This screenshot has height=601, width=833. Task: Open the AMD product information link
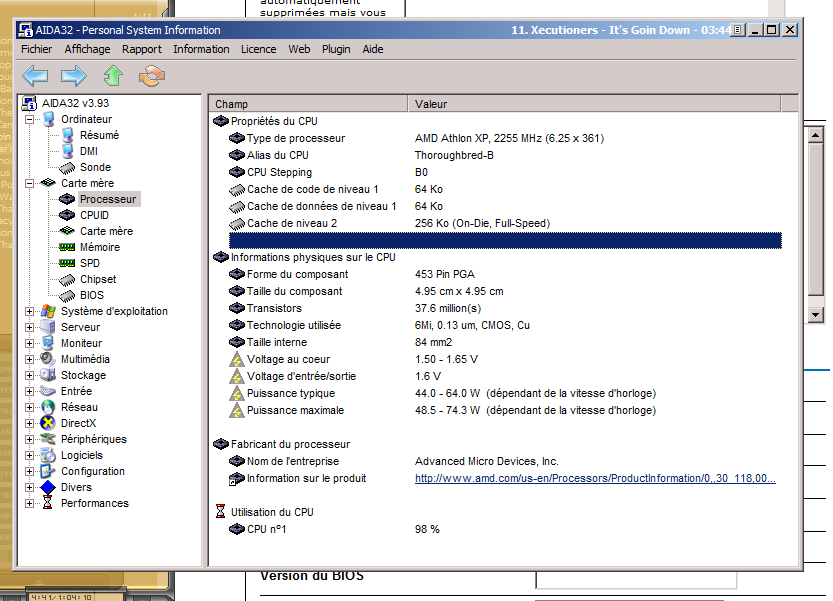click(x=595, y=478)
